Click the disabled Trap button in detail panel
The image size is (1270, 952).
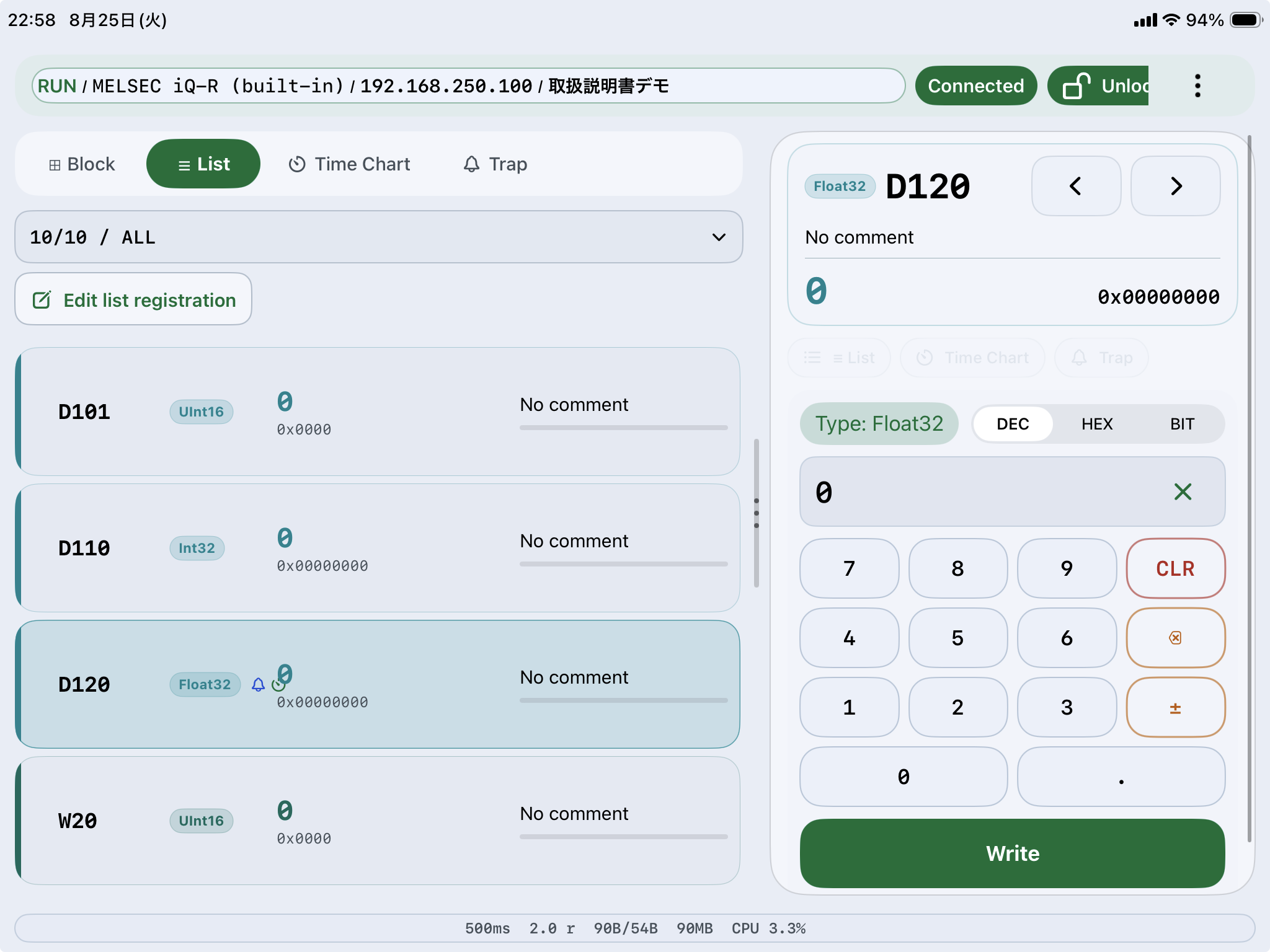[x=1101, y=358]
